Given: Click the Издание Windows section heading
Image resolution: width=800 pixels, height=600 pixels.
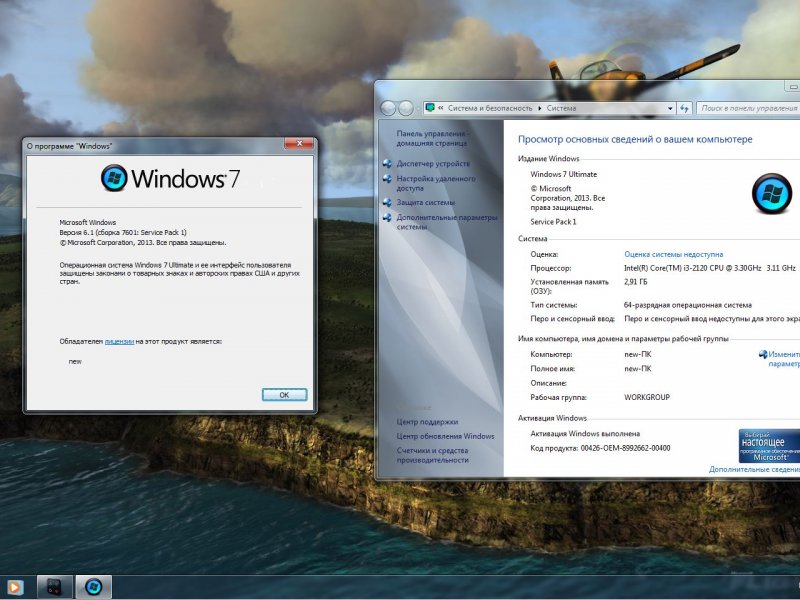Looking at the screenshot, I should pyautogui.click(x=548, y=159).
